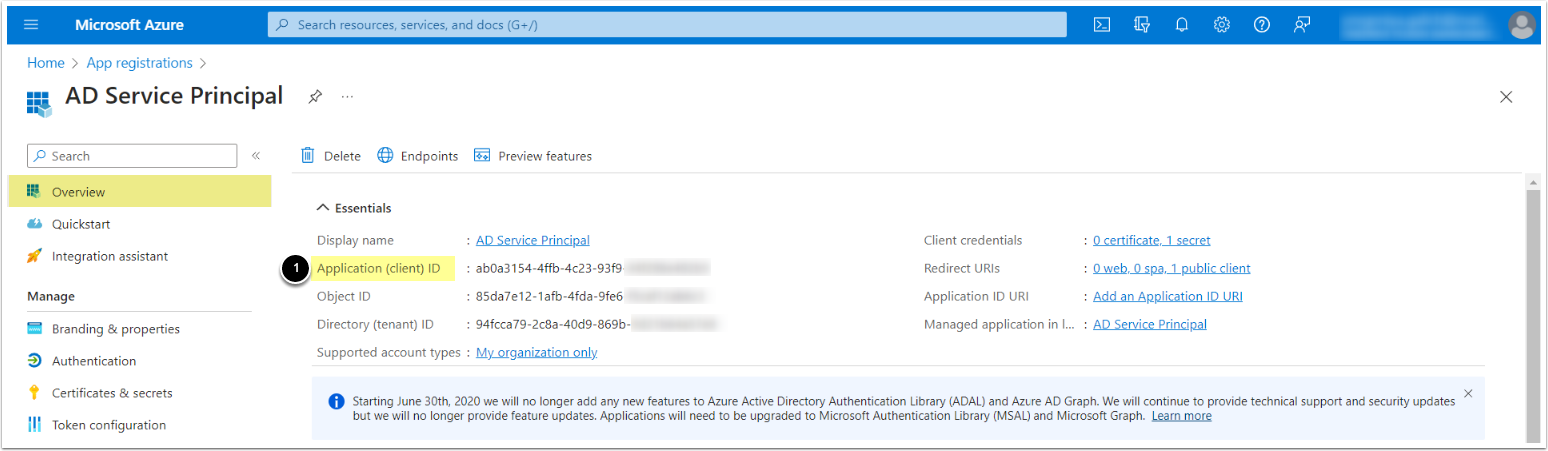Click the Delete toolbar button
1548x451 pixels.
(331, 156)
